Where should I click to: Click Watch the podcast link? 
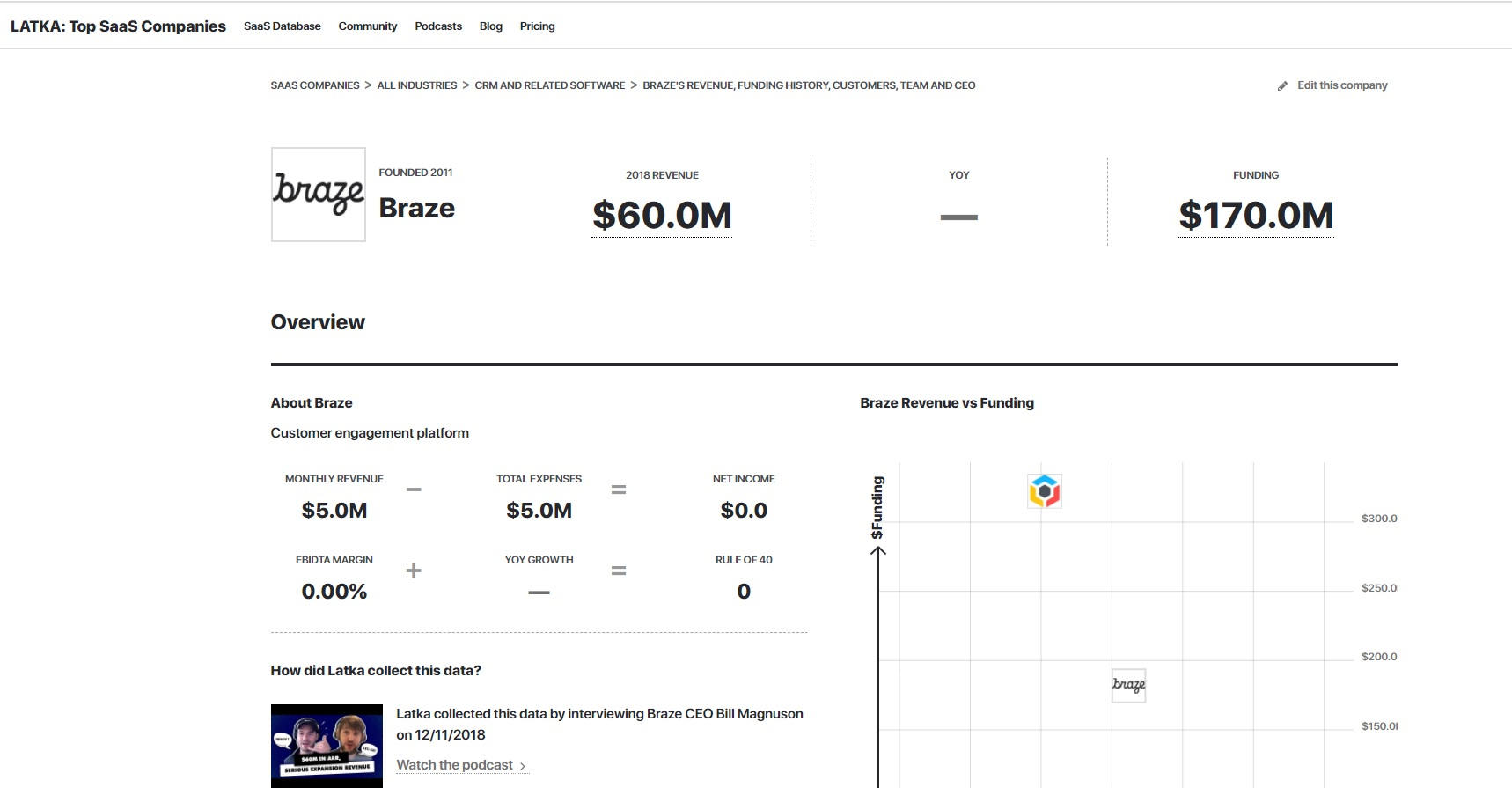pos(455,765)
